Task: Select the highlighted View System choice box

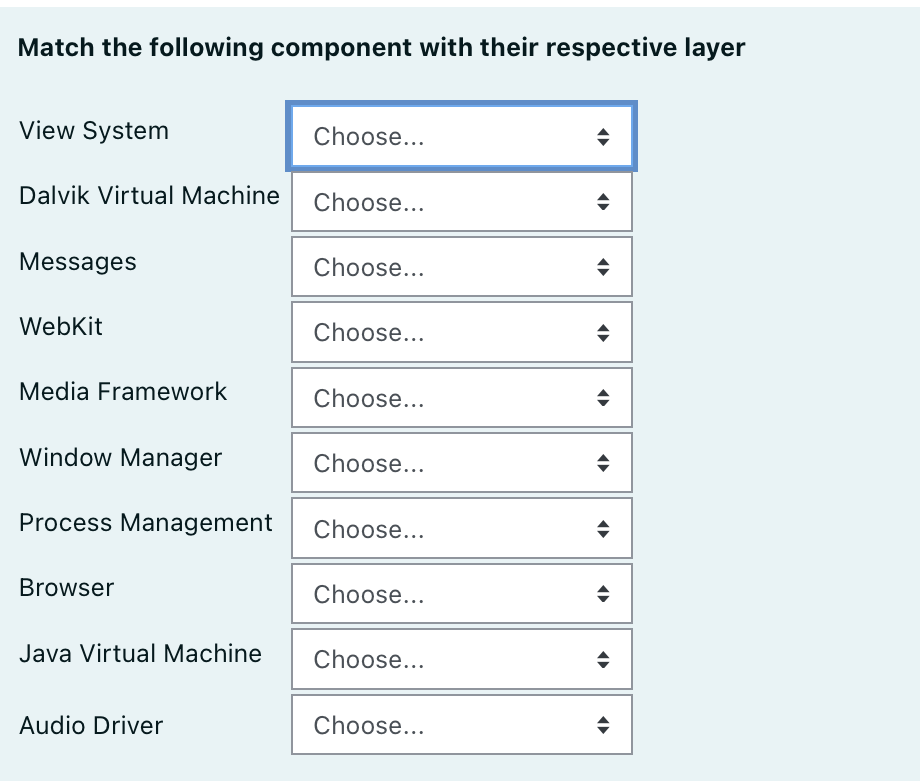Action: click(460, 136)
